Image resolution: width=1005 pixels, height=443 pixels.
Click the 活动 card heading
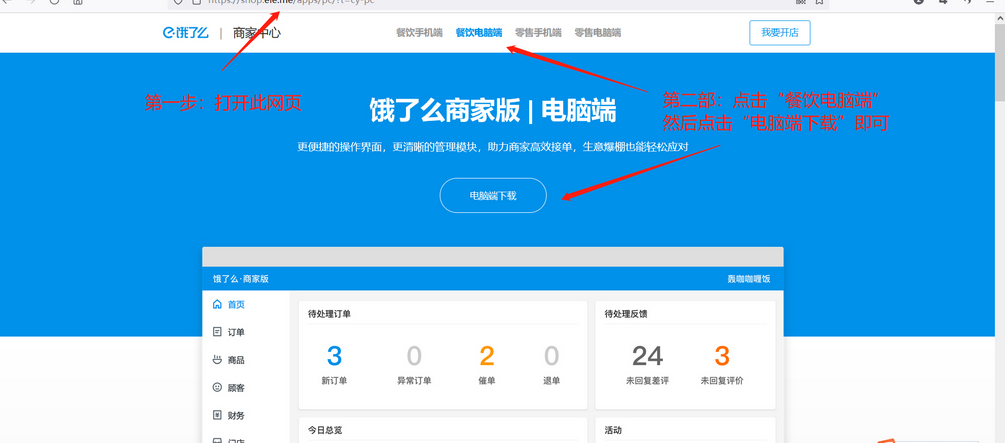(613, 430)
